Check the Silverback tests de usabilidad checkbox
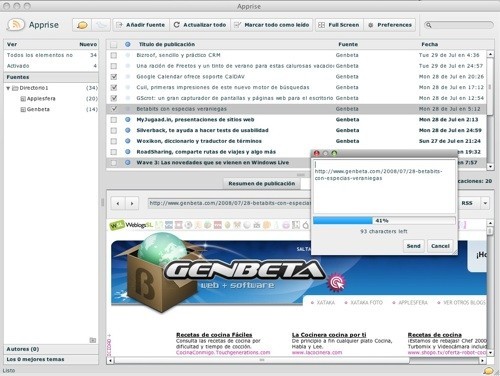 114,130
